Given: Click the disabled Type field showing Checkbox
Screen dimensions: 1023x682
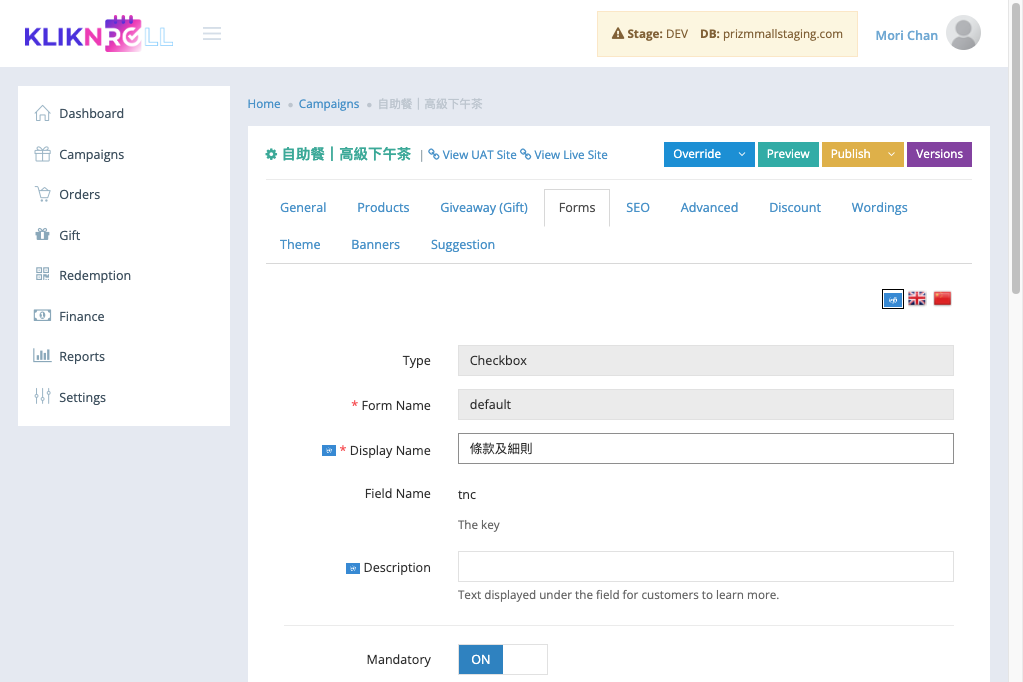Looking at the screenshot, I should click(705, 360).
